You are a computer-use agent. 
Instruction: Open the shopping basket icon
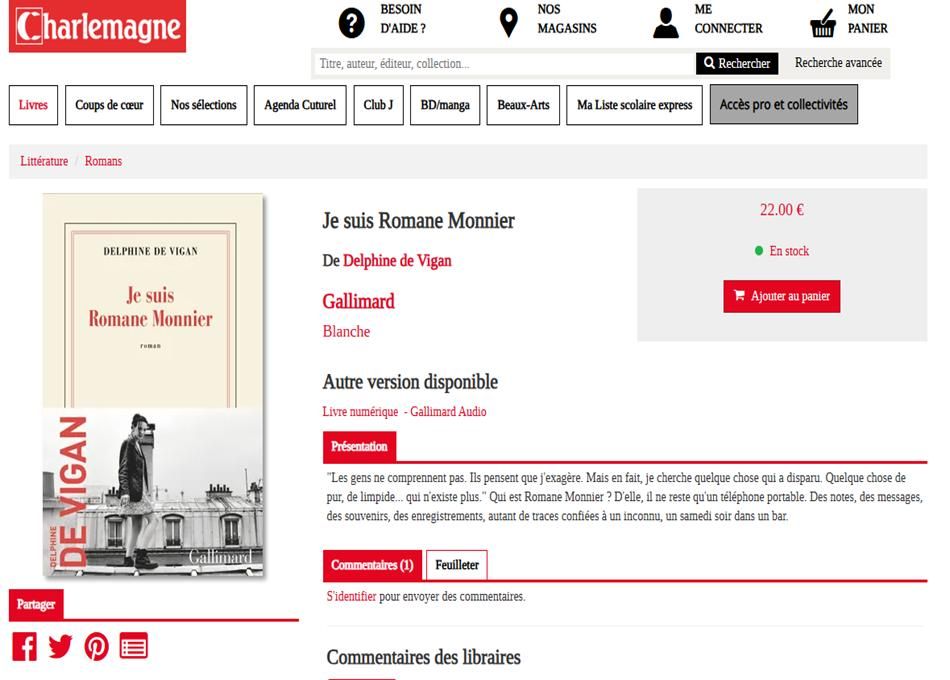point(822,22)
